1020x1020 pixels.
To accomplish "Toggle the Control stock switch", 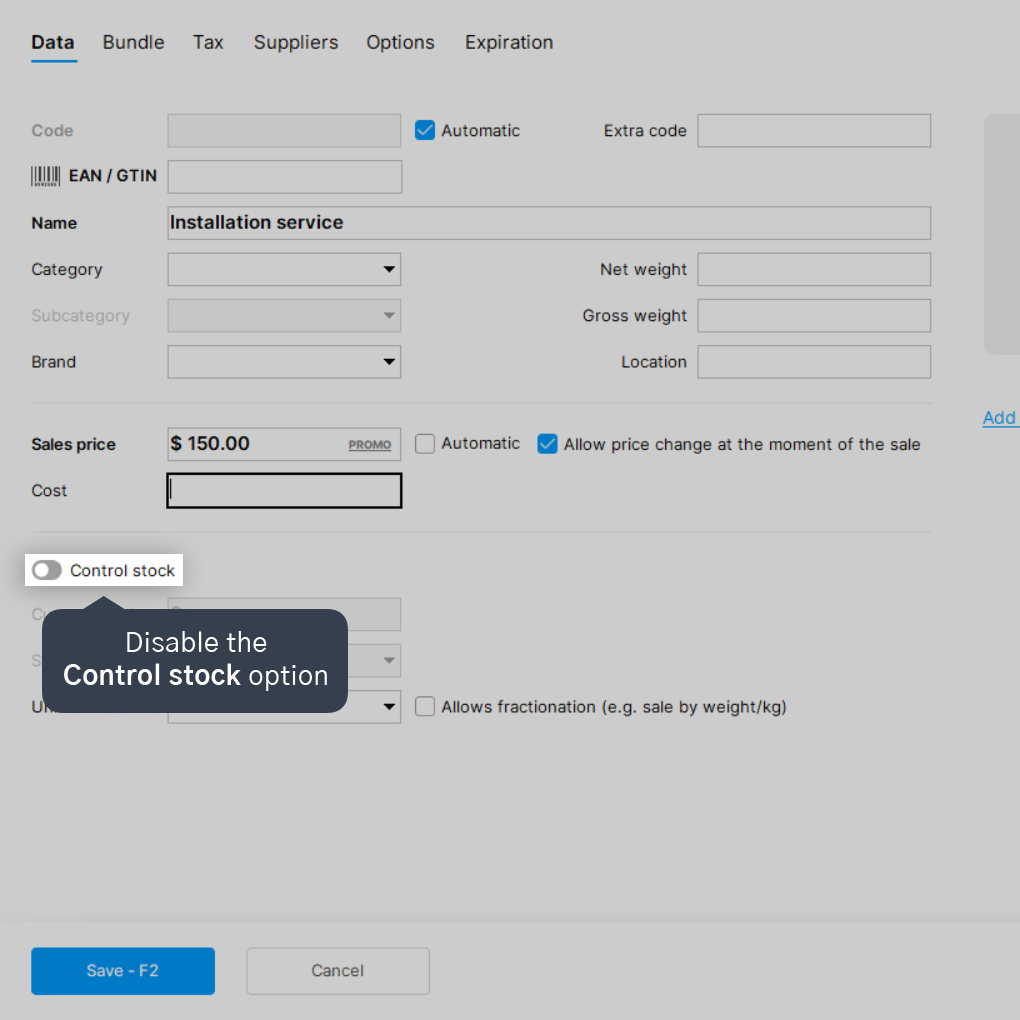I will point(47,570).
